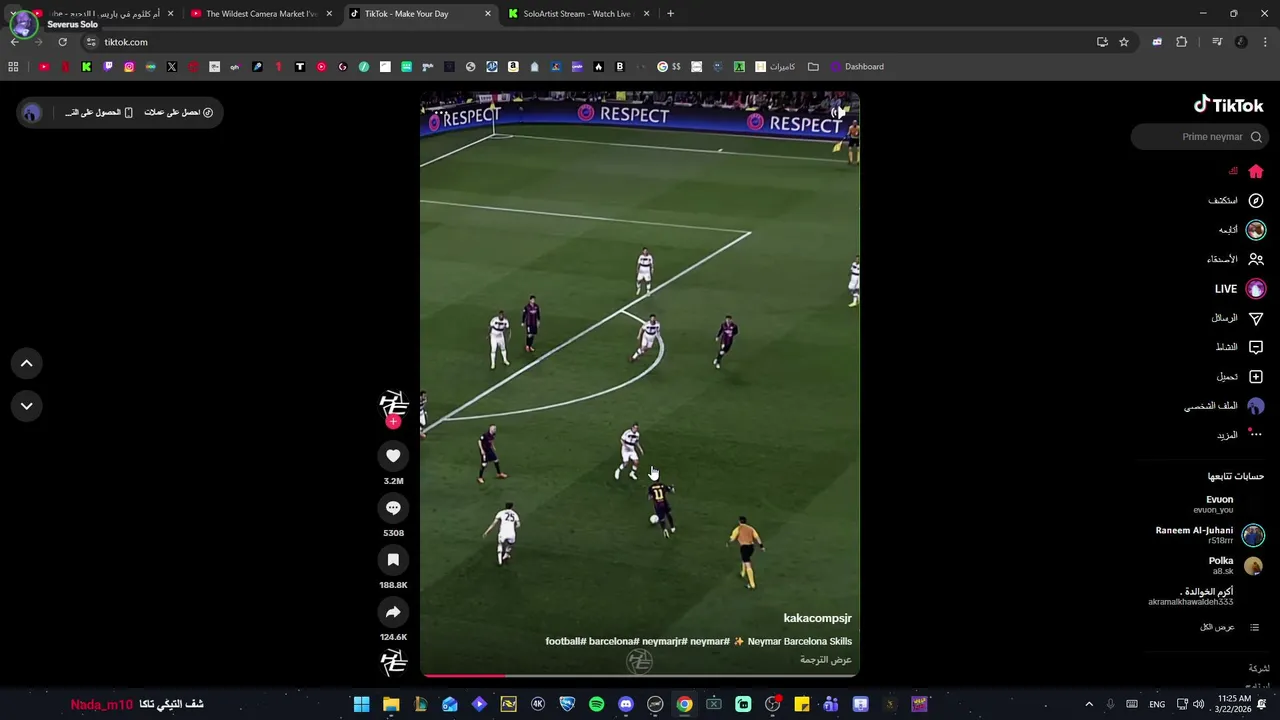Screen dimensions: 1280x720
Task: Open the followed account Polka
Action: tap(1235, 566)
